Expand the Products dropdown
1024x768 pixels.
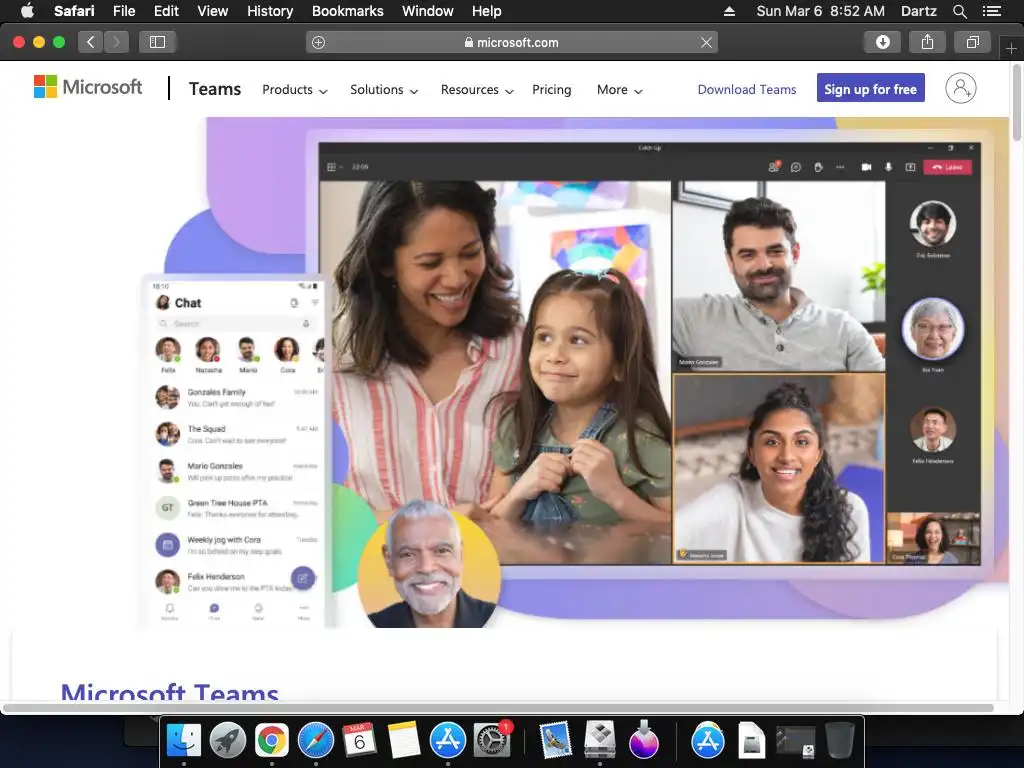pyautogui.click(x=295, y=89)
